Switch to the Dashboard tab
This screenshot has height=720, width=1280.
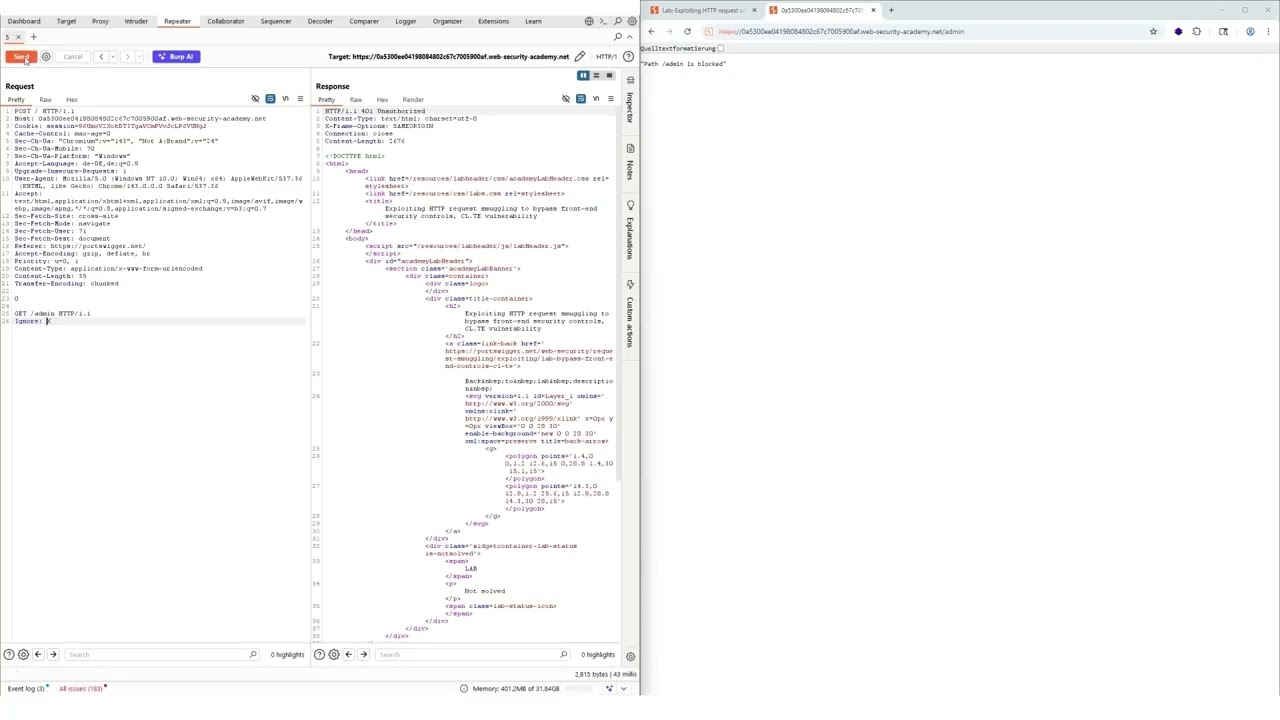click(x=24, y=21)
